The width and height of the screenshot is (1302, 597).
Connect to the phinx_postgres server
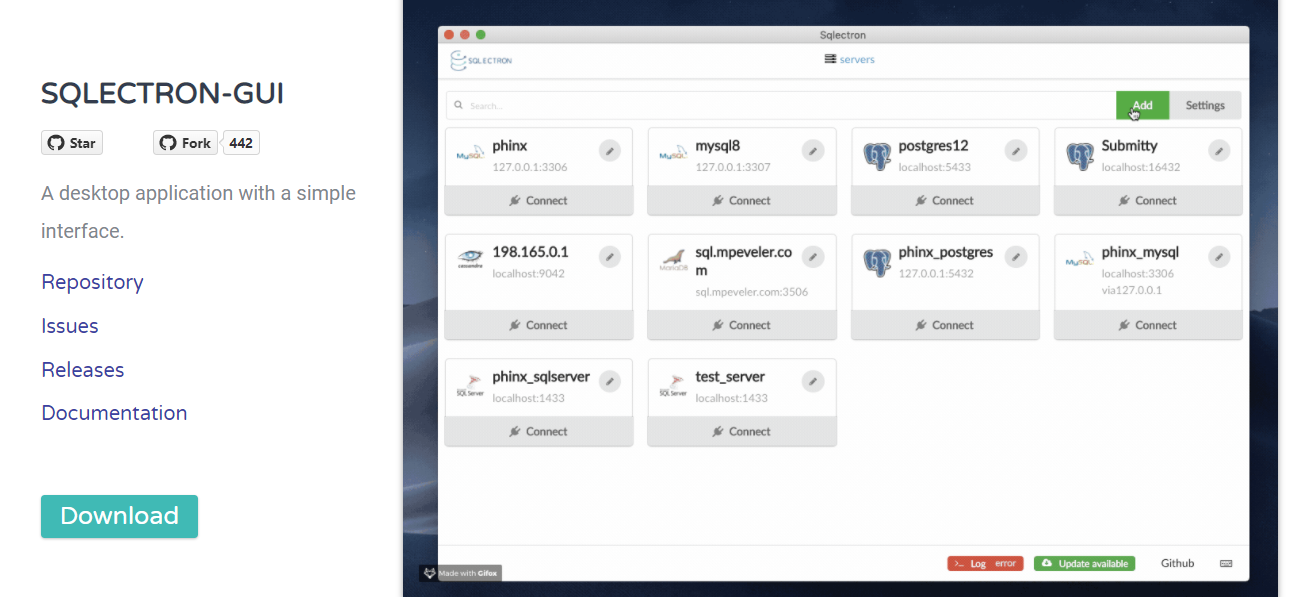(944, 324)
